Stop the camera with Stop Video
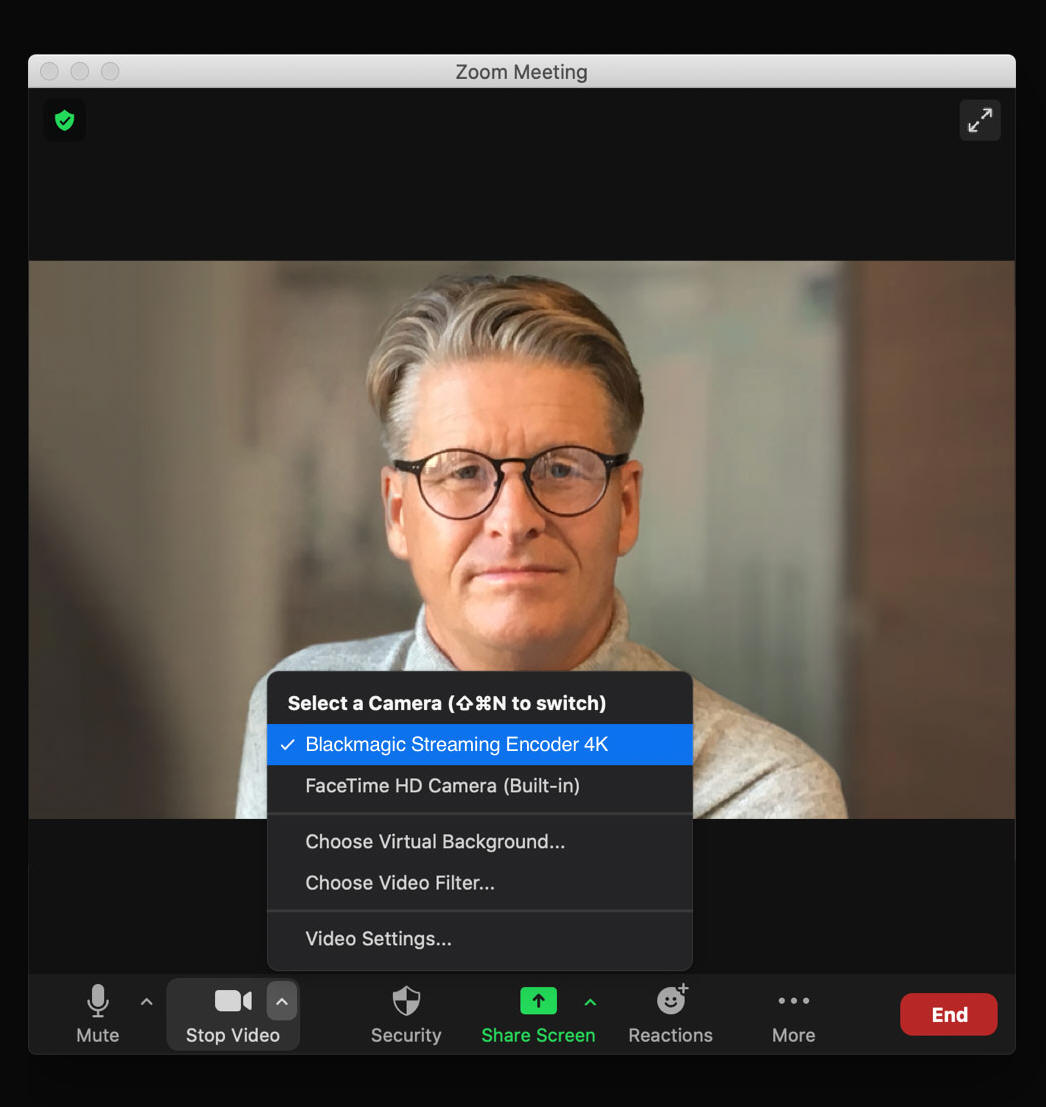The height and width of the screenshot is (1107, 1046). [232, 1014]
